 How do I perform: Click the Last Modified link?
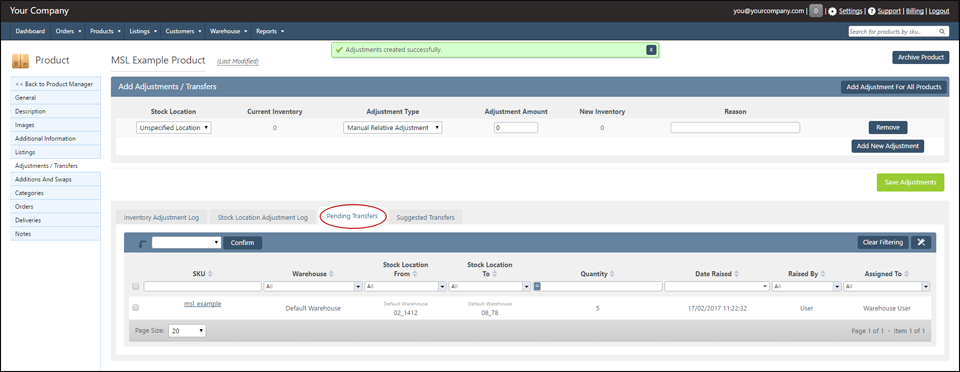point(238,62)
